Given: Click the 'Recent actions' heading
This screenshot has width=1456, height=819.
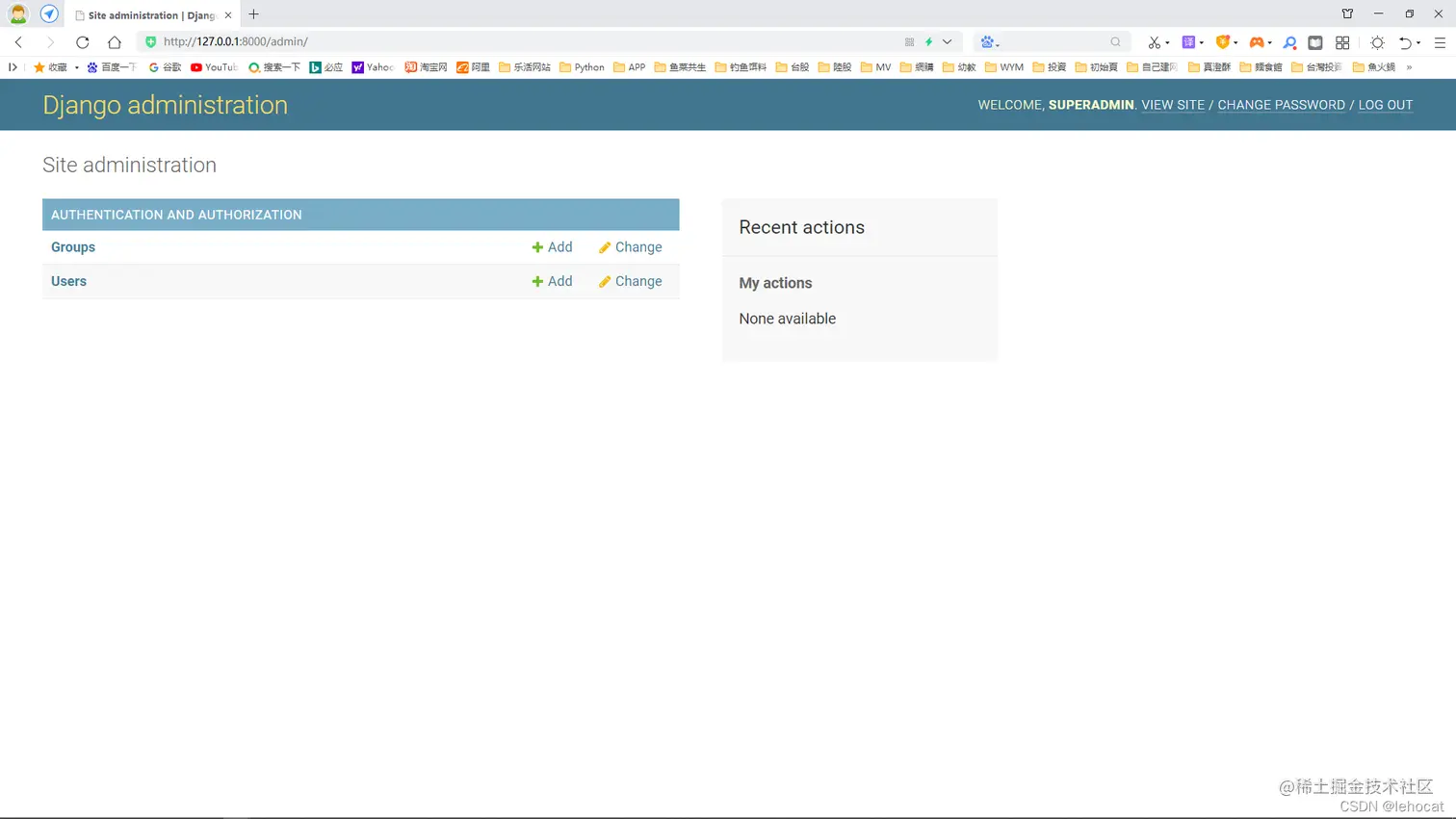Looking at the screenshot, I should click(801, 227).
